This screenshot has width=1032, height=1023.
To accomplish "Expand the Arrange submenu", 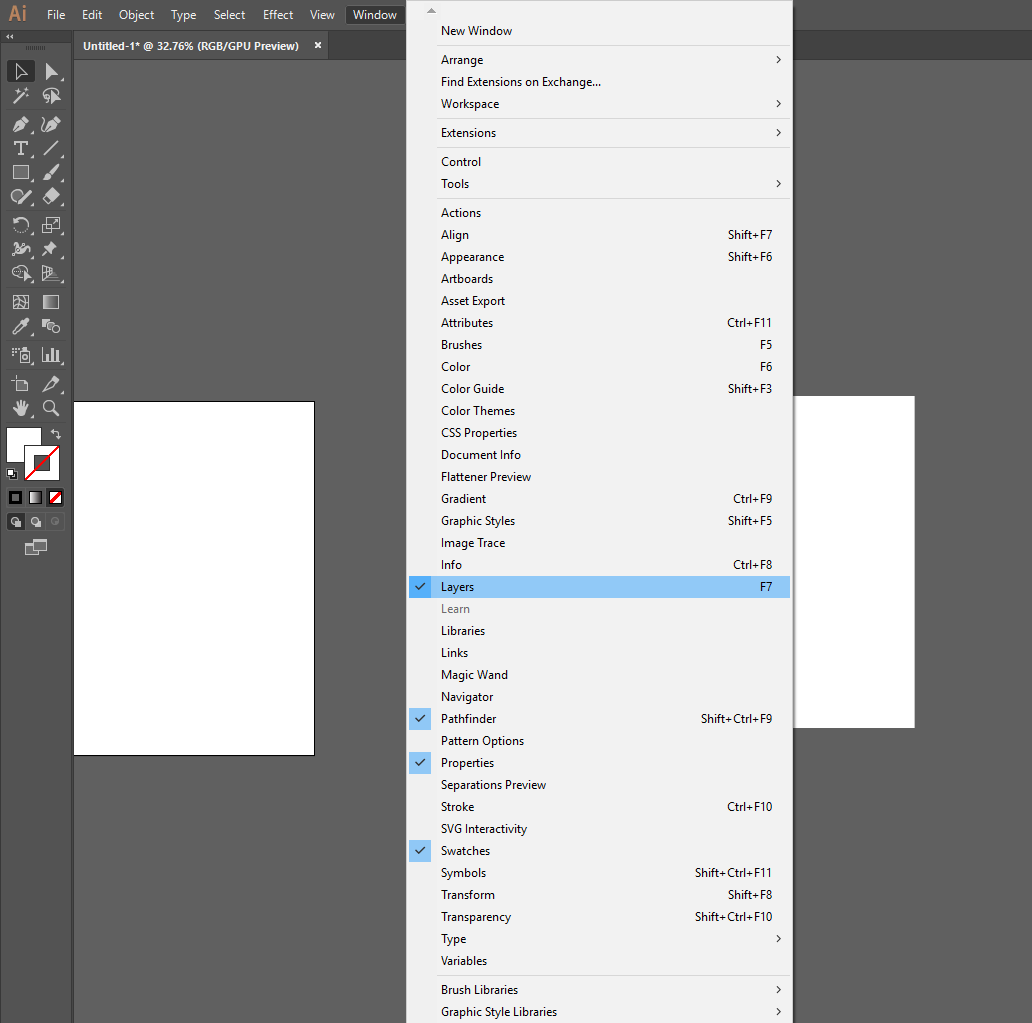I will tap(599, 60).
